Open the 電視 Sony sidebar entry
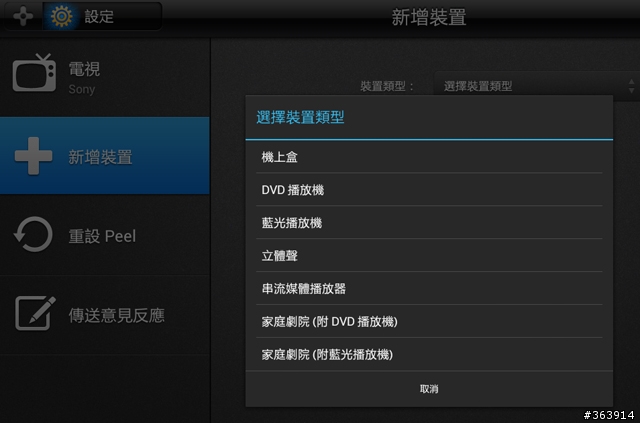The width and height of the screenshot is (640, 423). 105,78
